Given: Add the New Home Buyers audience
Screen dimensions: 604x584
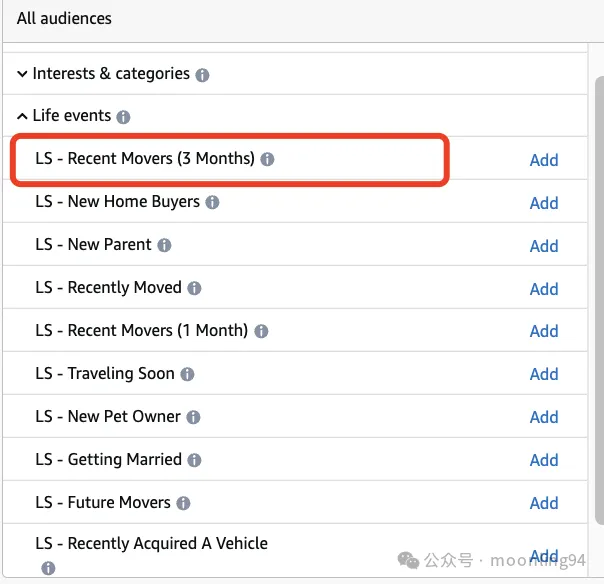Looking at the screenshot, I should (x=544, y=203).
